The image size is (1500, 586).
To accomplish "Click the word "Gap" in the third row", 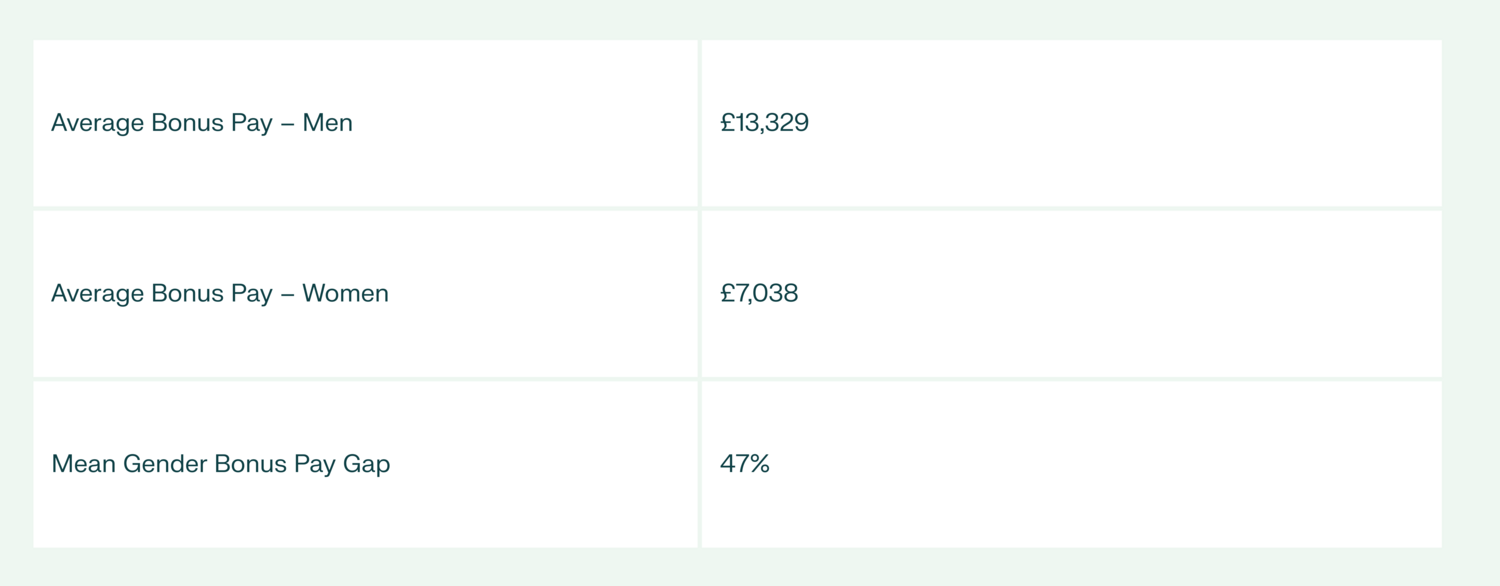I will 366,465.
